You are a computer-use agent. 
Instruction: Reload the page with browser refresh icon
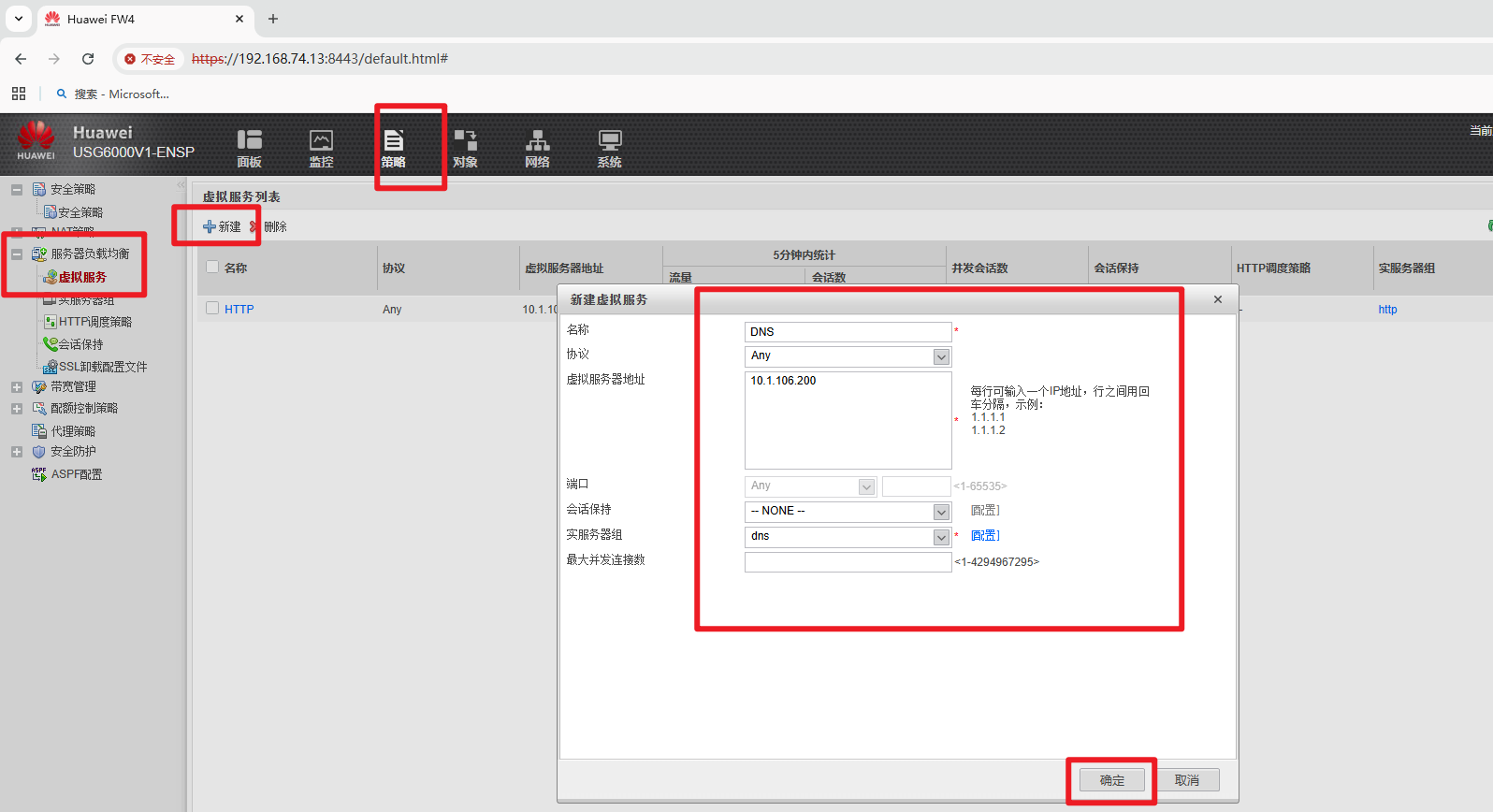pos(88,59)
